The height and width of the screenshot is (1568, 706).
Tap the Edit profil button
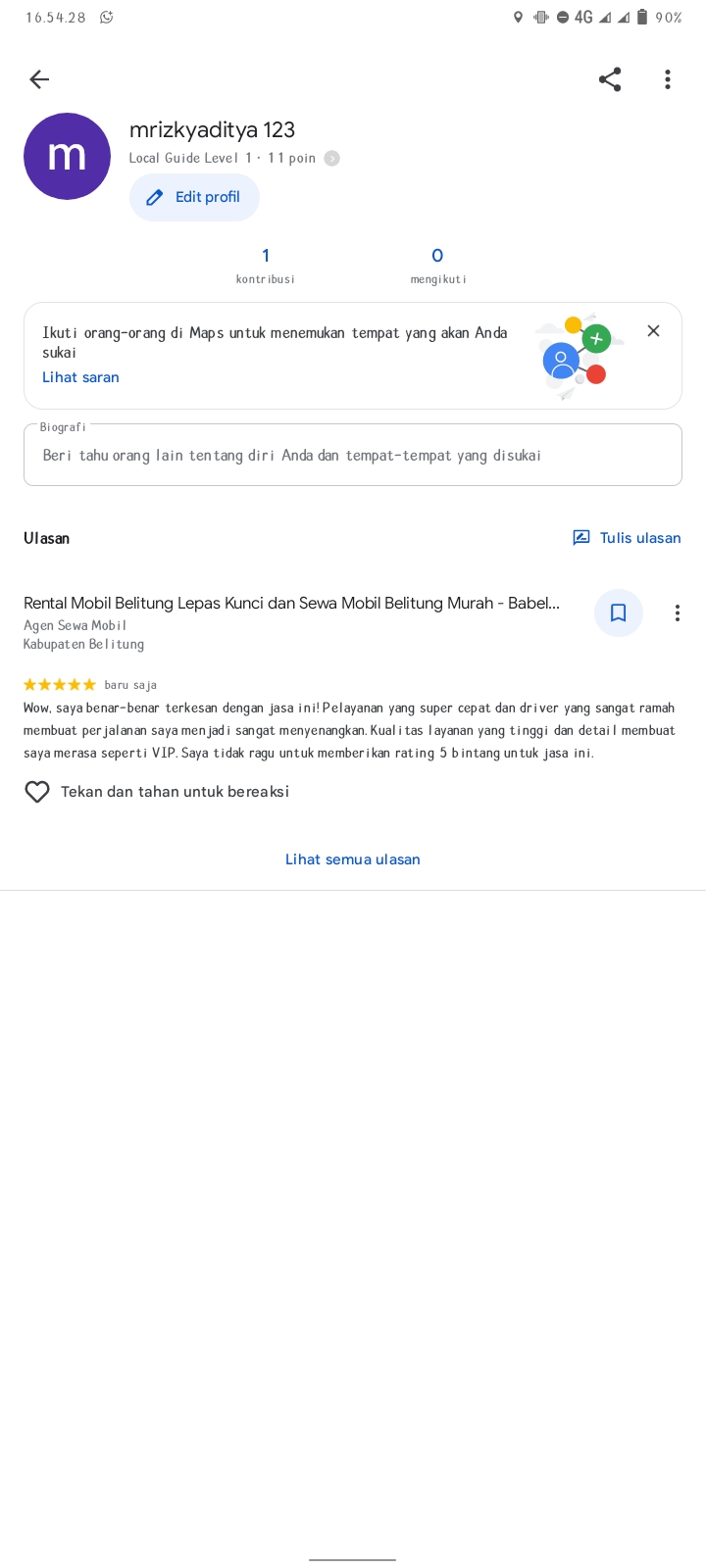point(194,197)
